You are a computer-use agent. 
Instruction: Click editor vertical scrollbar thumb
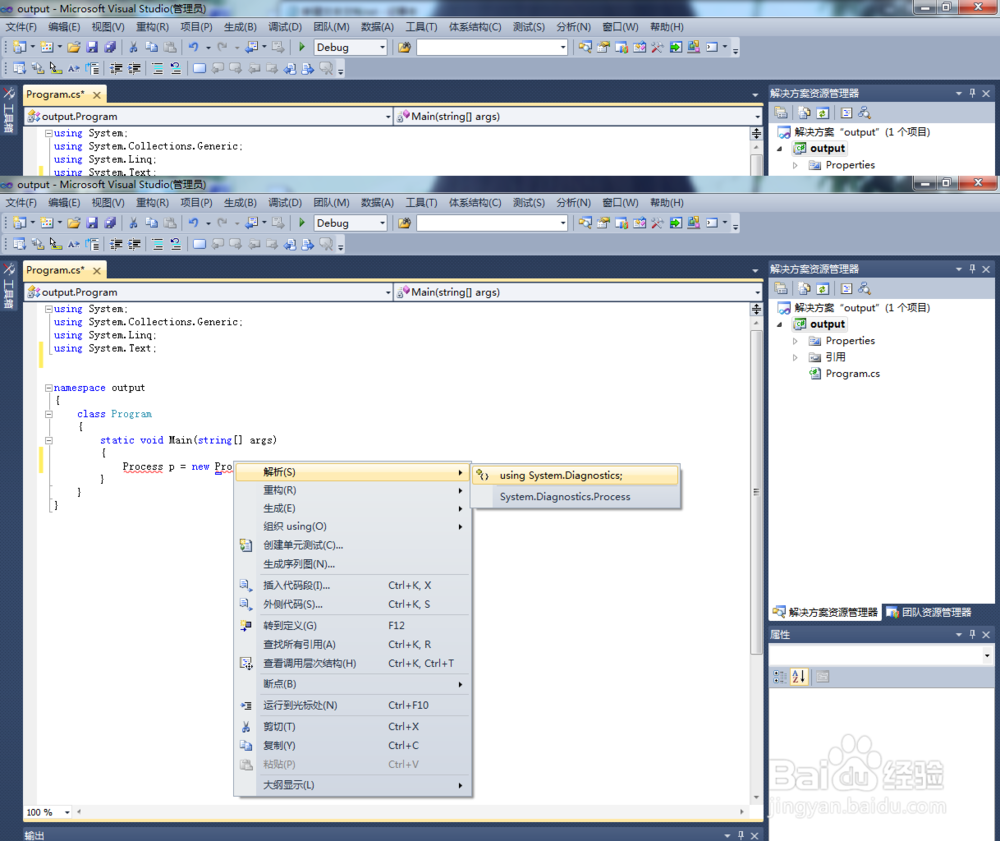[756, 492]
